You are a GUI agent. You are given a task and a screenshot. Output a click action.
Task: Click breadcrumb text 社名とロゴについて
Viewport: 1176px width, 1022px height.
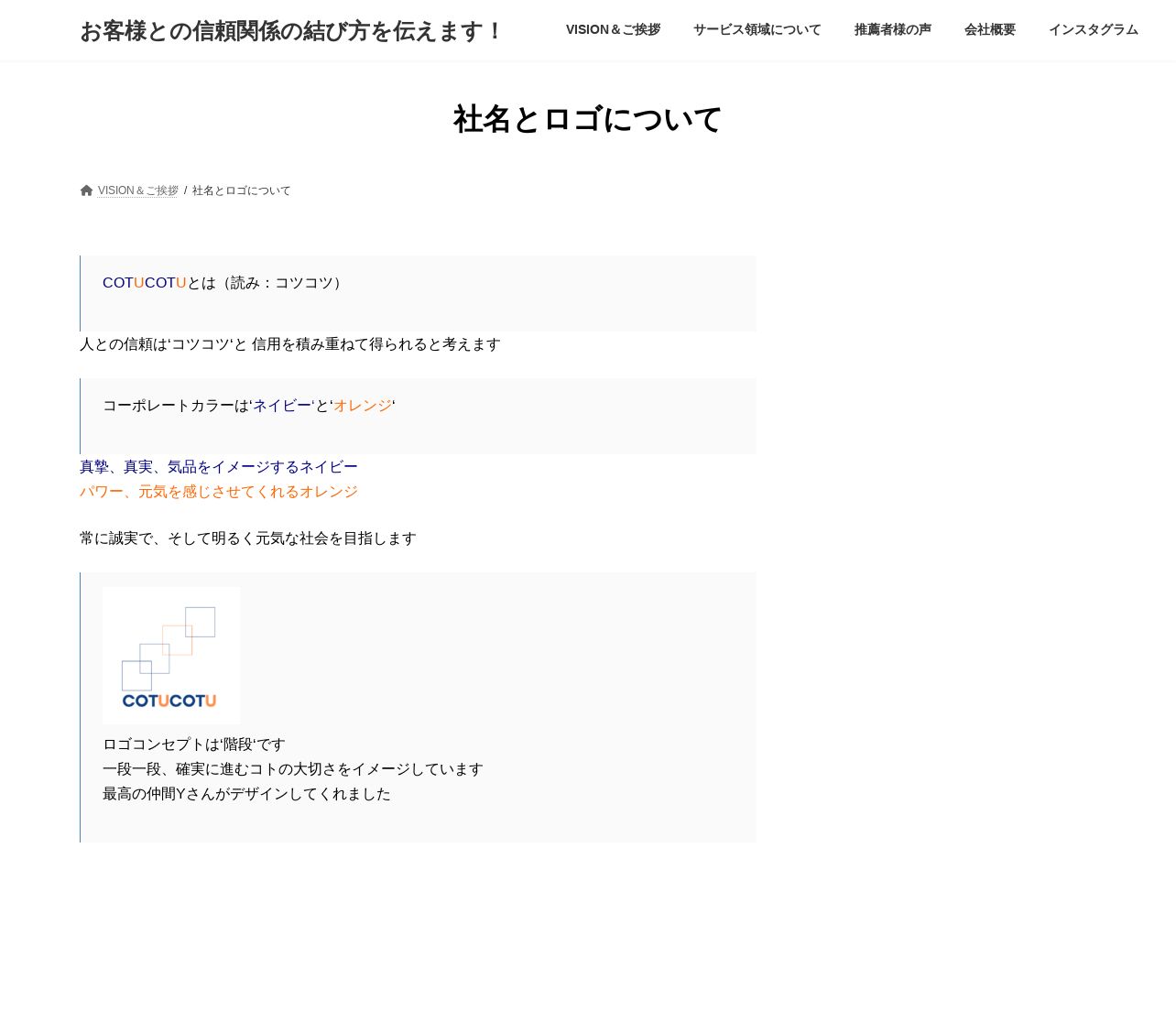click(242, 190)
